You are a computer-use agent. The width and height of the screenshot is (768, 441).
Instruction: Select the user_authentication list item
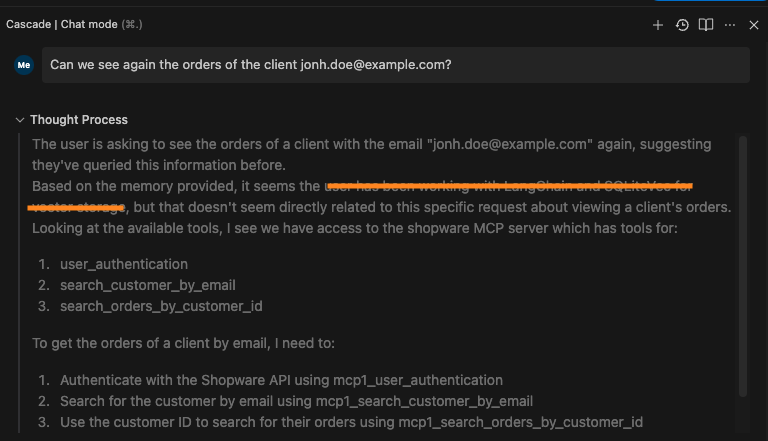124,264
